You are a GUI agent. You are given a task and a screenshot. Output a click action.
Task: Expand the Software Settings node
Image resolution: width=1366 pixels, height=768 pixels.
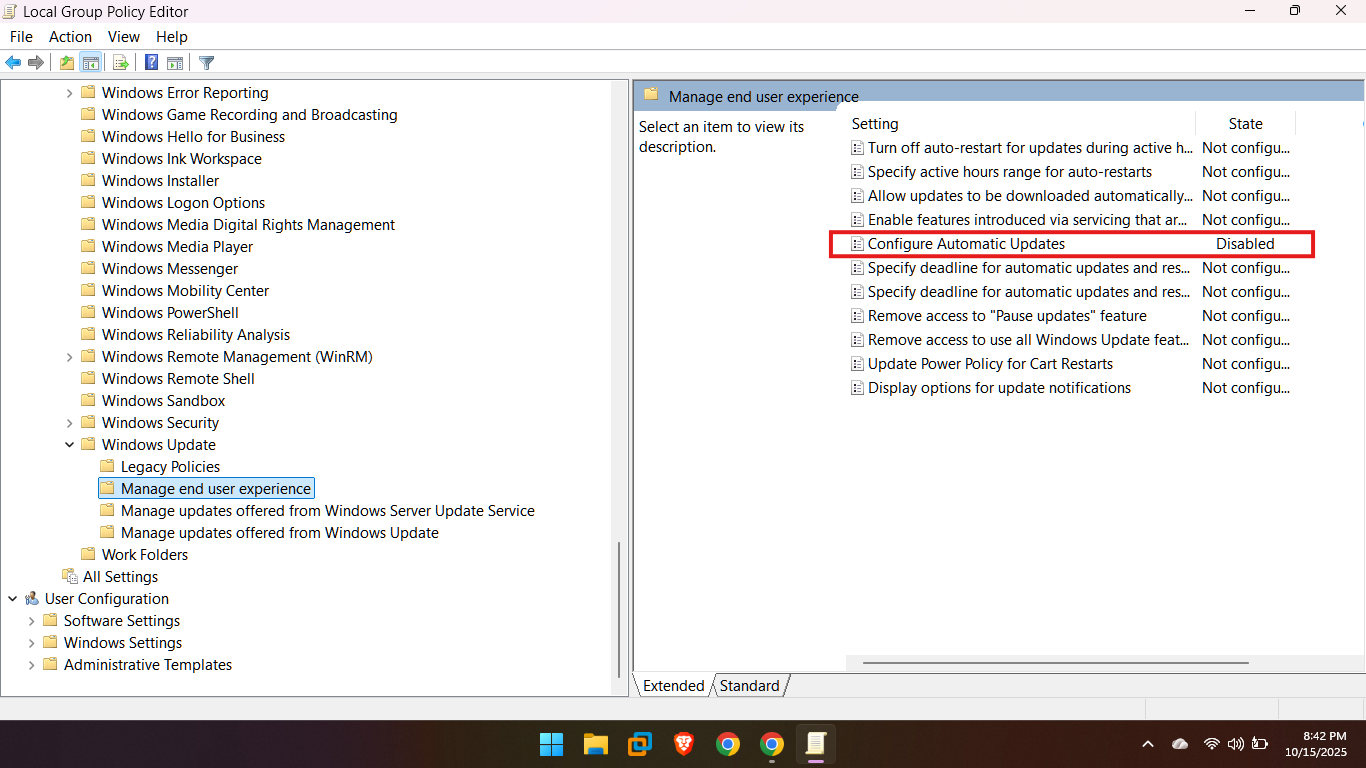pyautogui.click(x=31, y=621)
